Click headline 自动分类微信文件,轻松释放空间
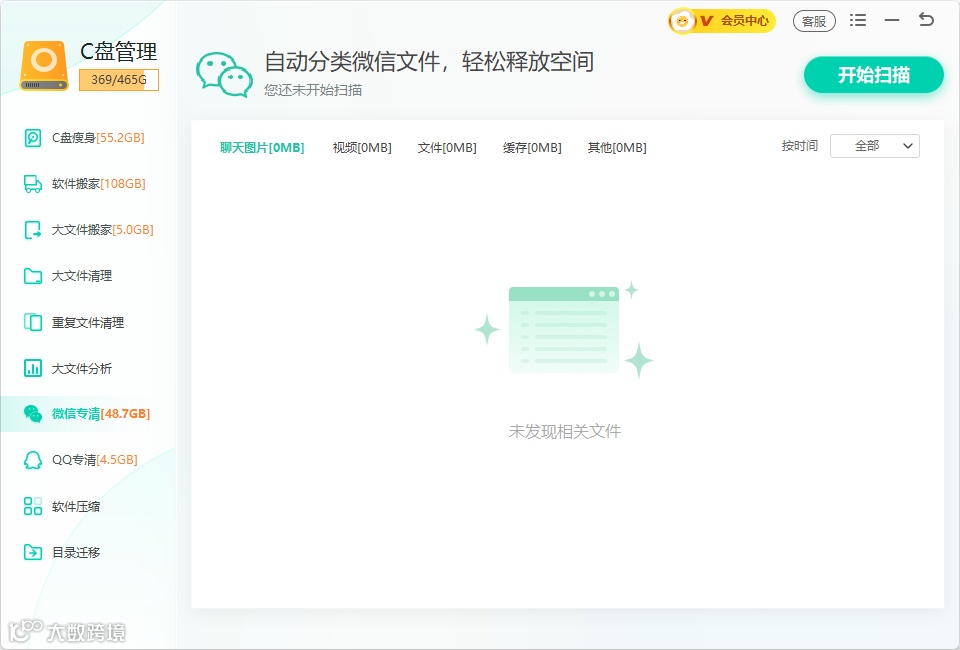The image size is (960, 650). coord(429,62)
